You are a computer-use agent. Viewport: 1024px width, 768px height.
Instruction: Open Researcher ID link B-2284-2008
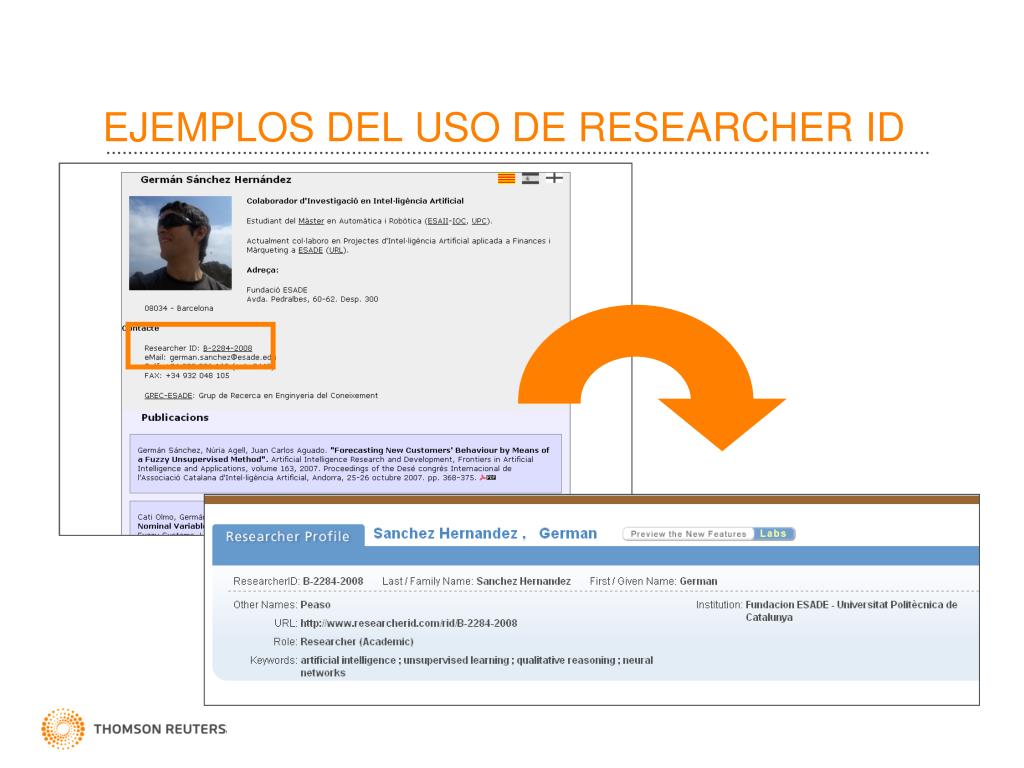[227, 348]
